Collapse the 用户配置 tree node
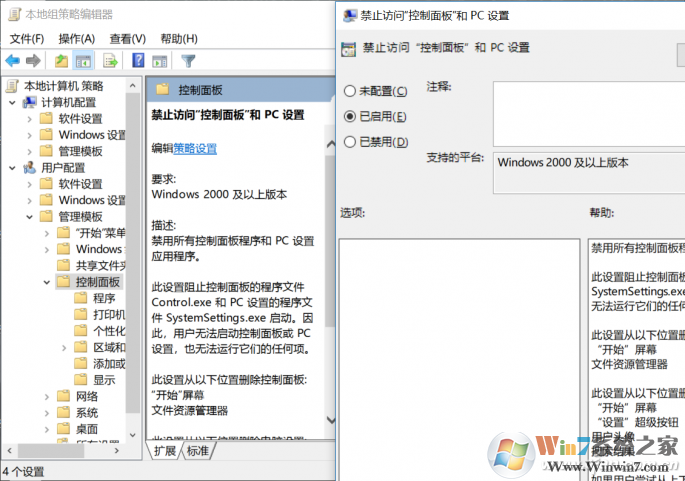The image size is (685, 481). click(12, 168)
